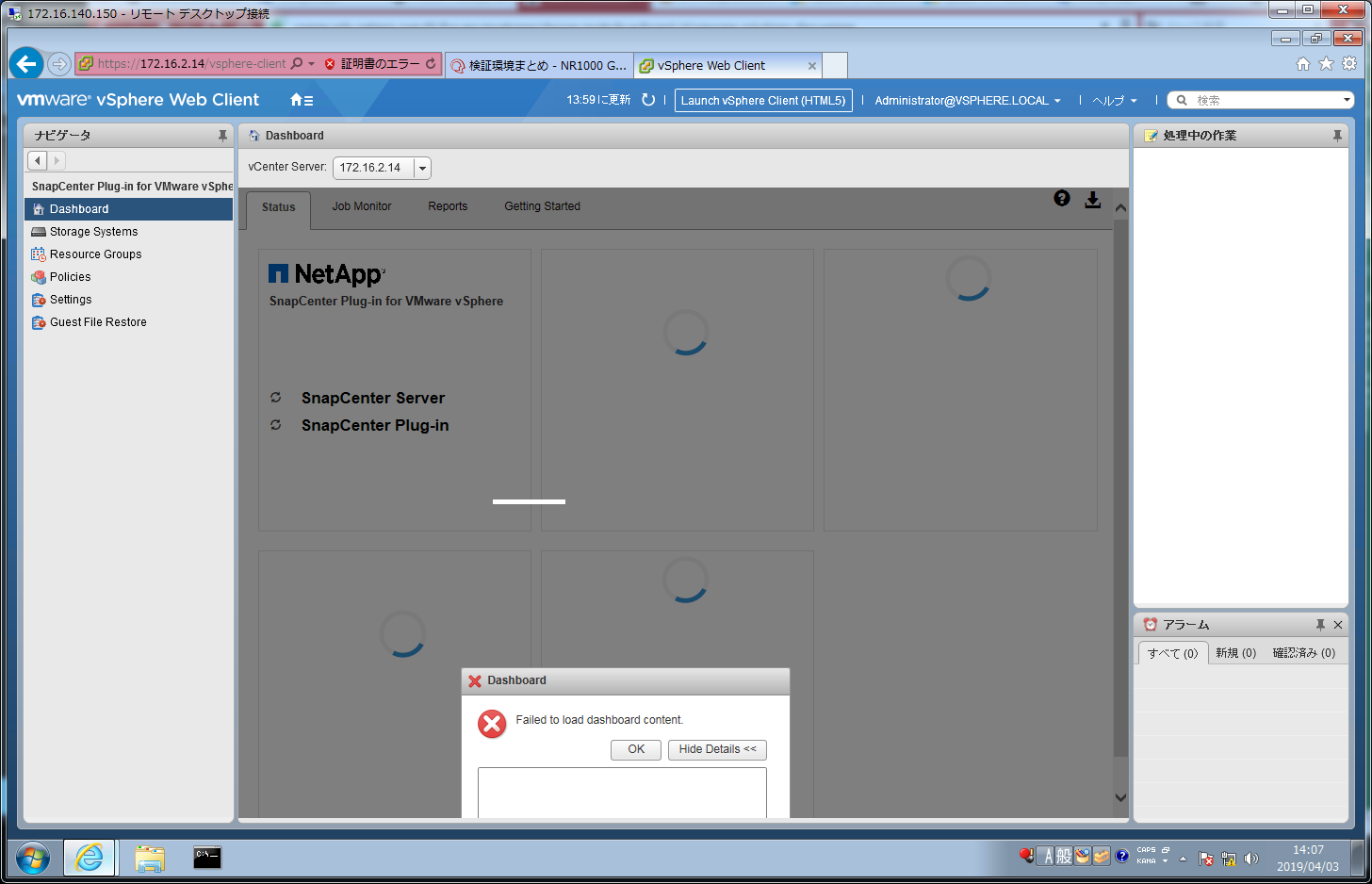Viewport: 1372px width, 884px height.
Task: Close the アラーム panel
Action: [x=1338, y=625]
